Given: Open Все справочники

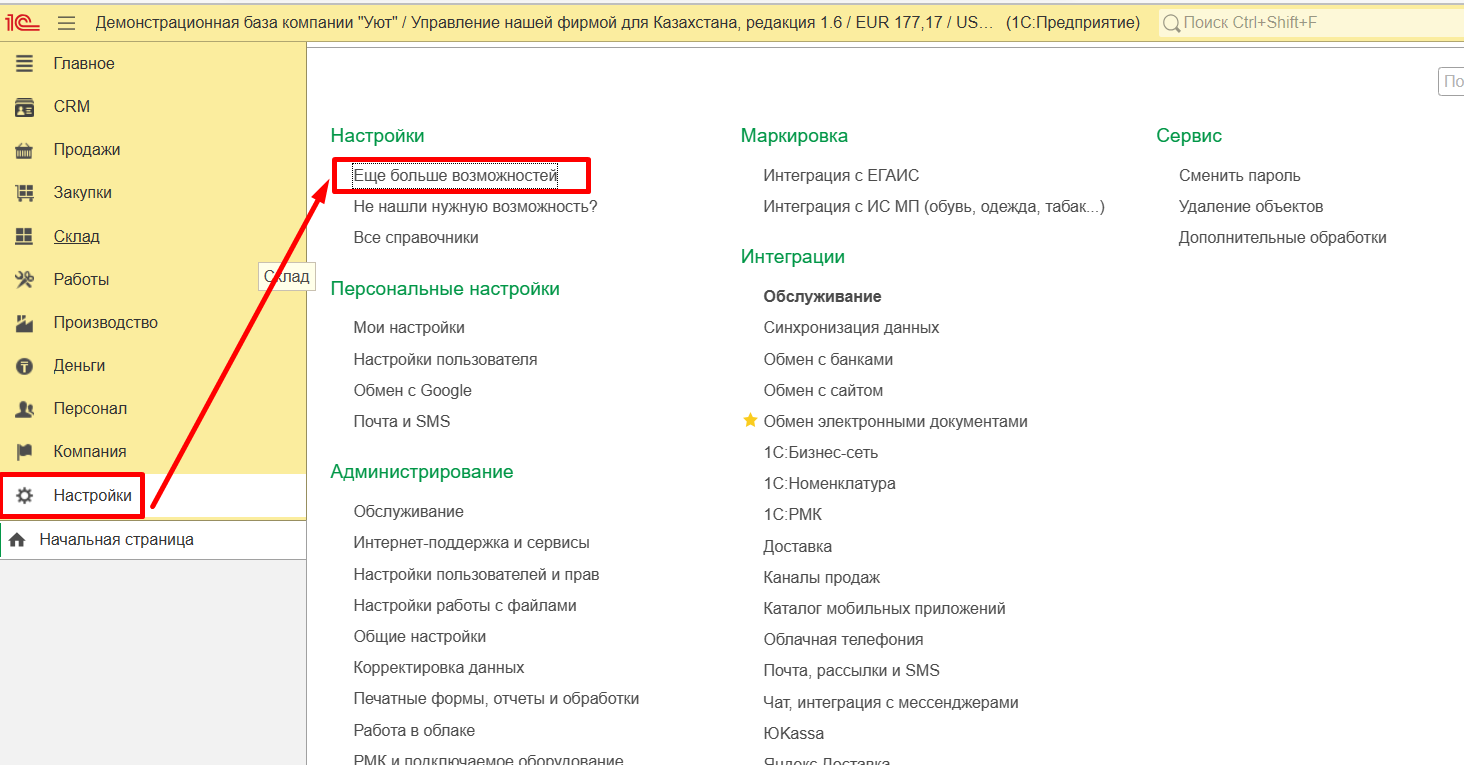Looking at the screenshot, I should [x=416, y=238].
